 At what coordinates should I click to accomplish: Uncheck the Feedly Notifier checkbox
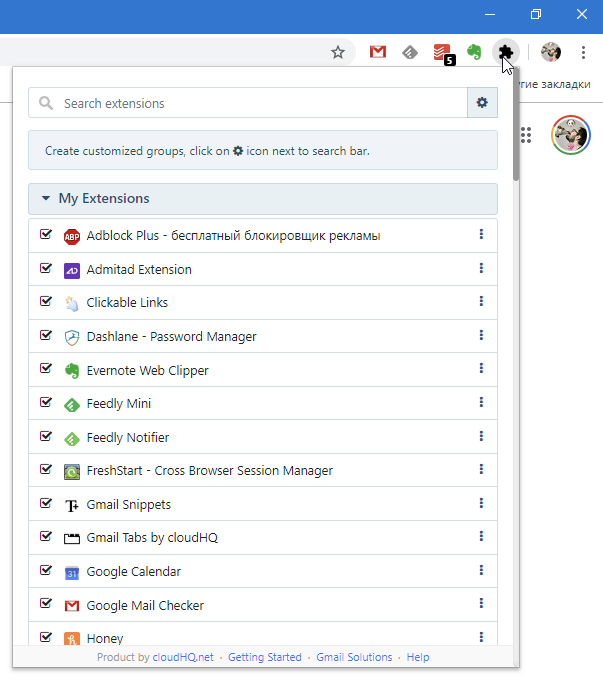[46, 435]
